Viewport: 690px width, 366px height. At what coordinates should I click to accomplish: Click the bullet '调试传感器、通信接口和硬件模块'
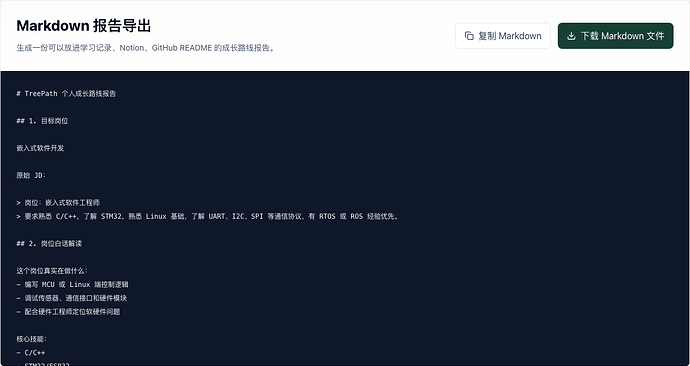click(72, 298)
